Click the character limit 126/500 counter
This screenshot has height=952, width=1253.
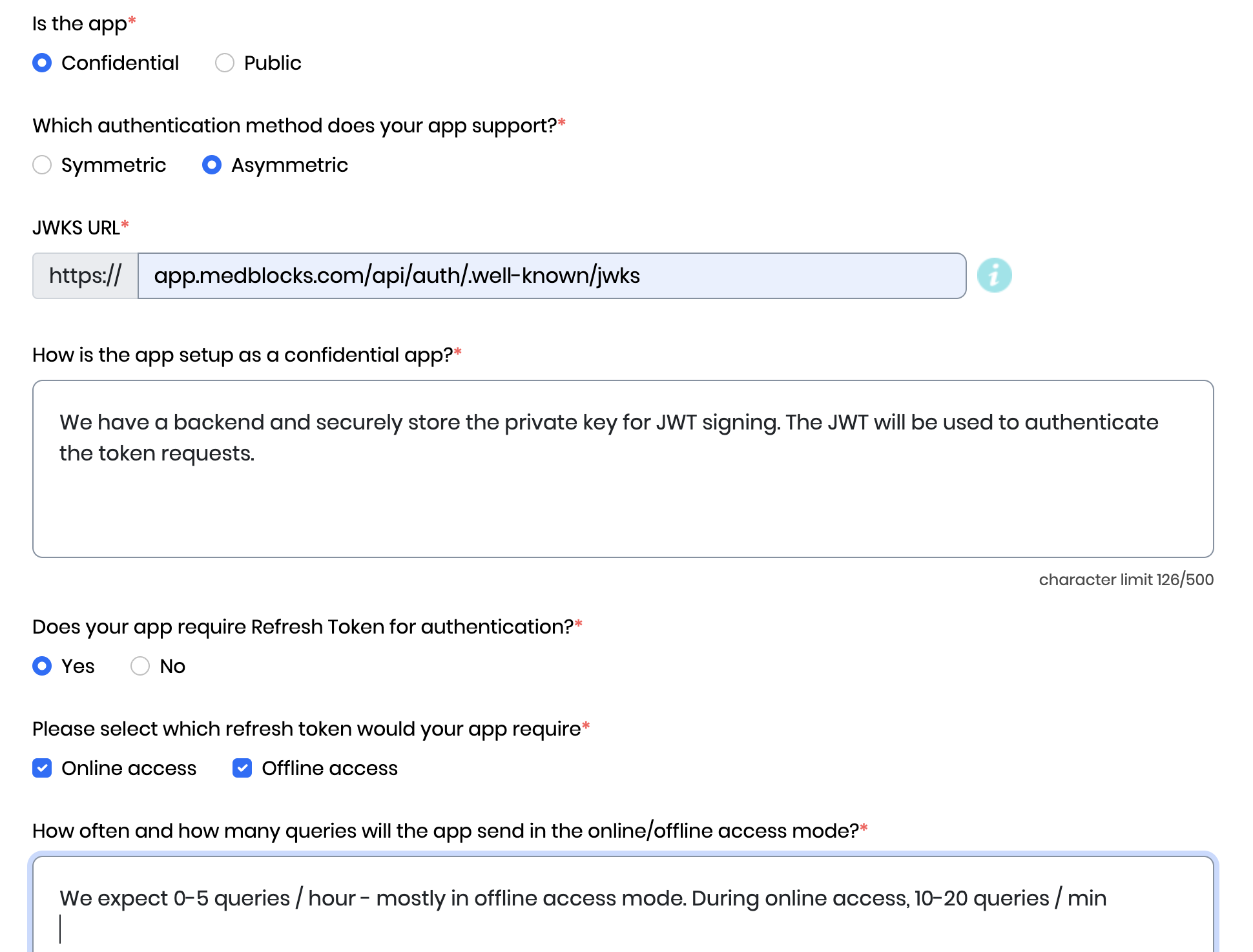pyautogui.click(x=1126, y=579)
